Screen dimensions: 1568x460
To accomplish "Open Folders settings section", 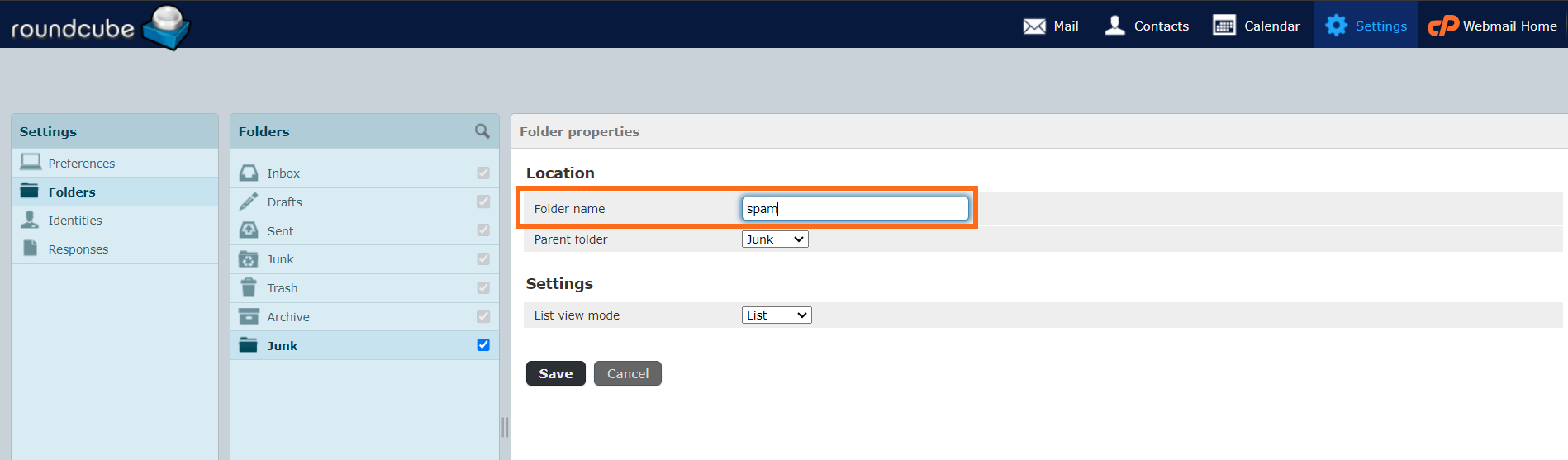I will (x=115, y=192).
